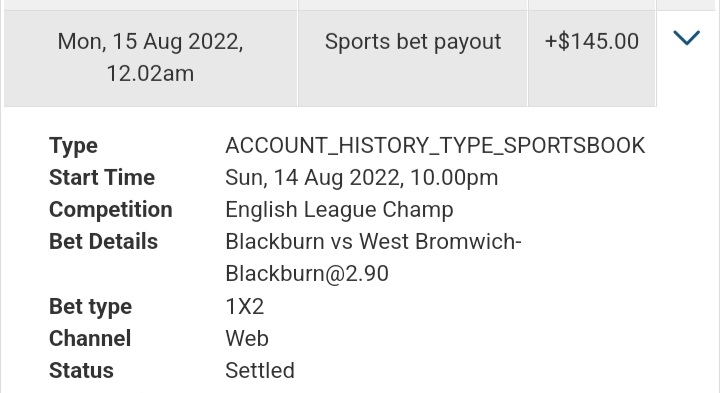Click the Channel field label
The height and width of the screenshot is (393, 720).
(90, 338)
